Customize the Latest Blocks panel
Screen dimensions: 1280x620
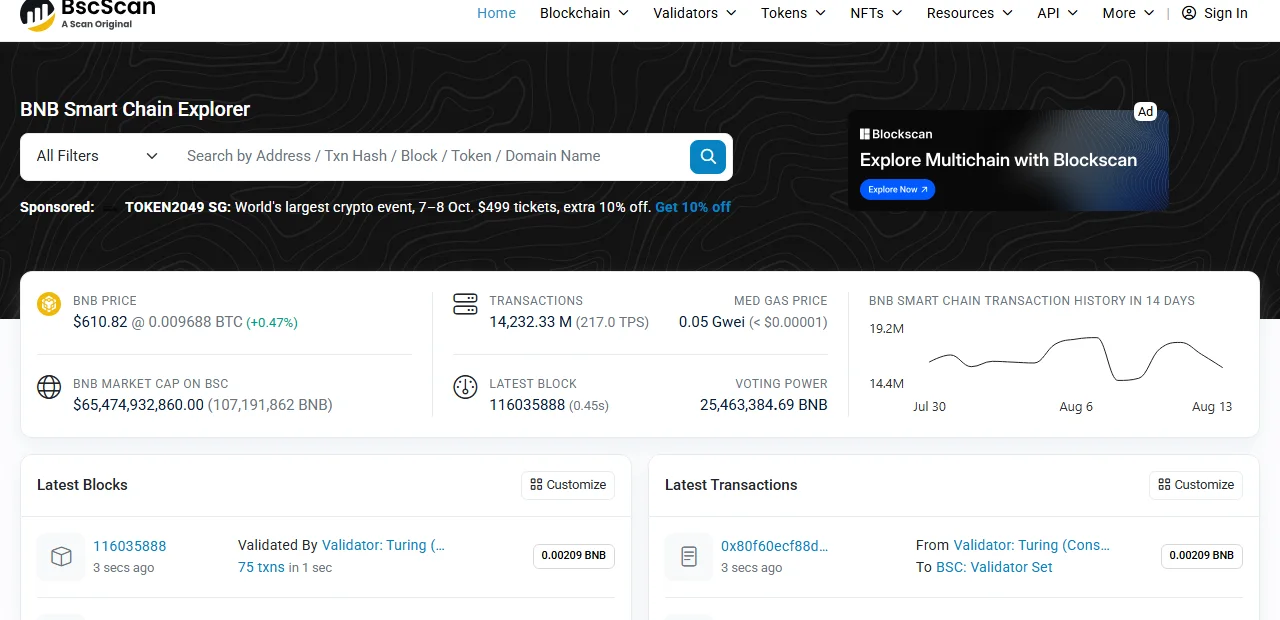pos(568,485)
